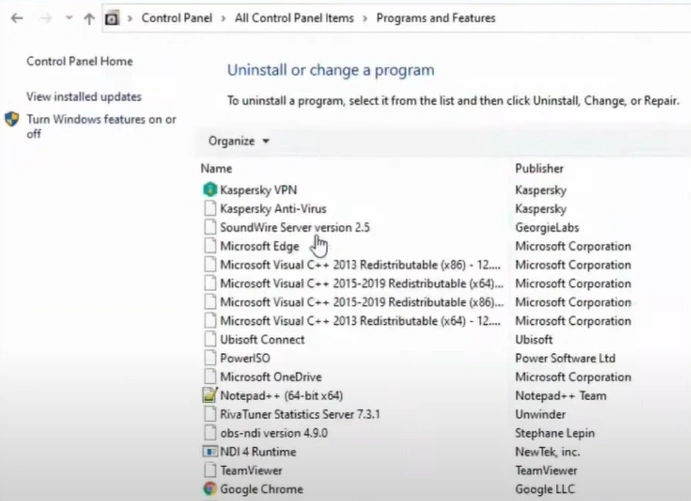
Task: Open Control Panel Home link
Action: 79,61
